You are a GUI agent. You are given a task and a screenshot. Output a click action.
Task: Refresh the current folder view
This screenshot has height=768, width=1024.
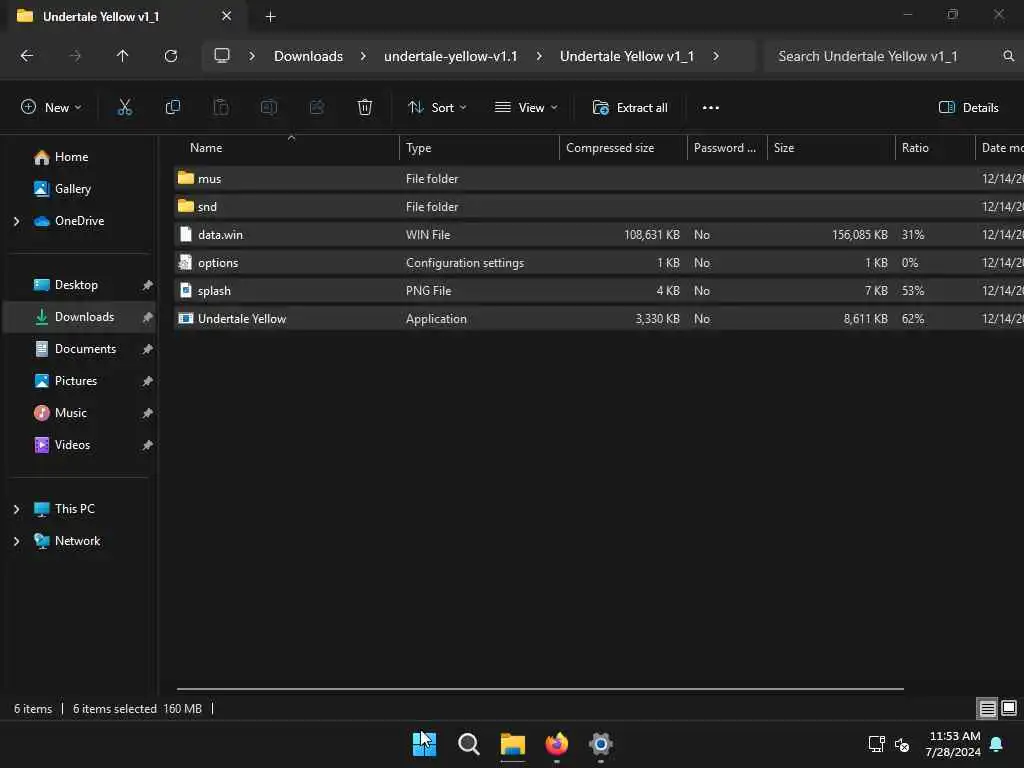click(x=171, y=56)
